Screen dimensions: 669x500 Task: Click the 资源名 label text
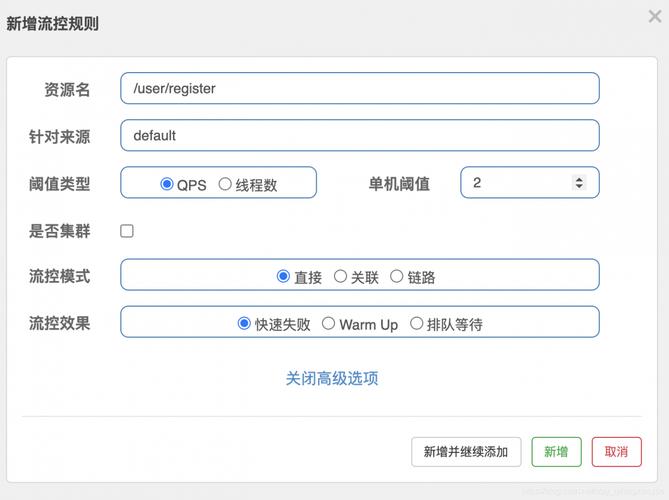67,90
